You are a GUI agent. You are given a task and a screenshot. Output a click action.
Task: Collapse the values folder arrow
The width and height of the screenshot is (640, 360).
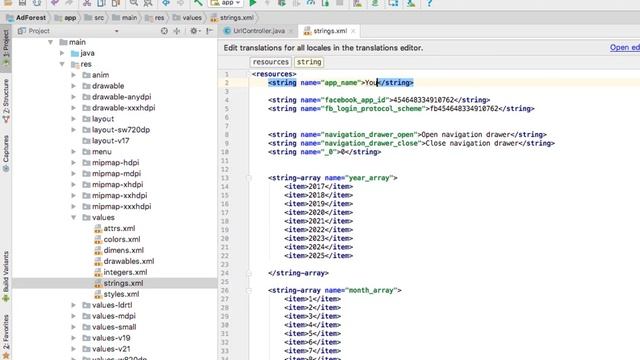pyautogui.click(x=73, y=218)
